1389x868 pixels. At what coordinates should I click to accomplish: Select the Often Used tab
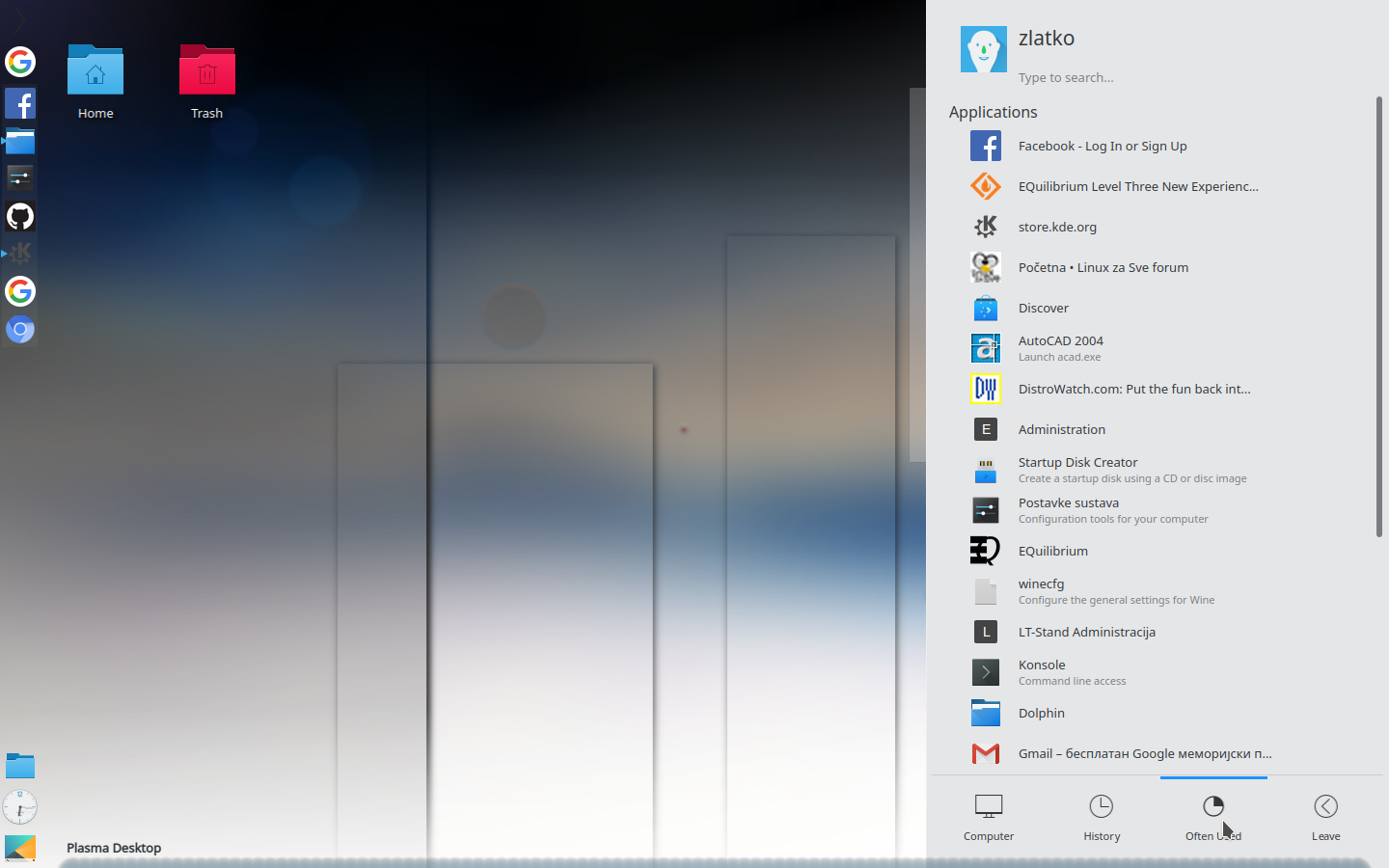[1213, 818]
